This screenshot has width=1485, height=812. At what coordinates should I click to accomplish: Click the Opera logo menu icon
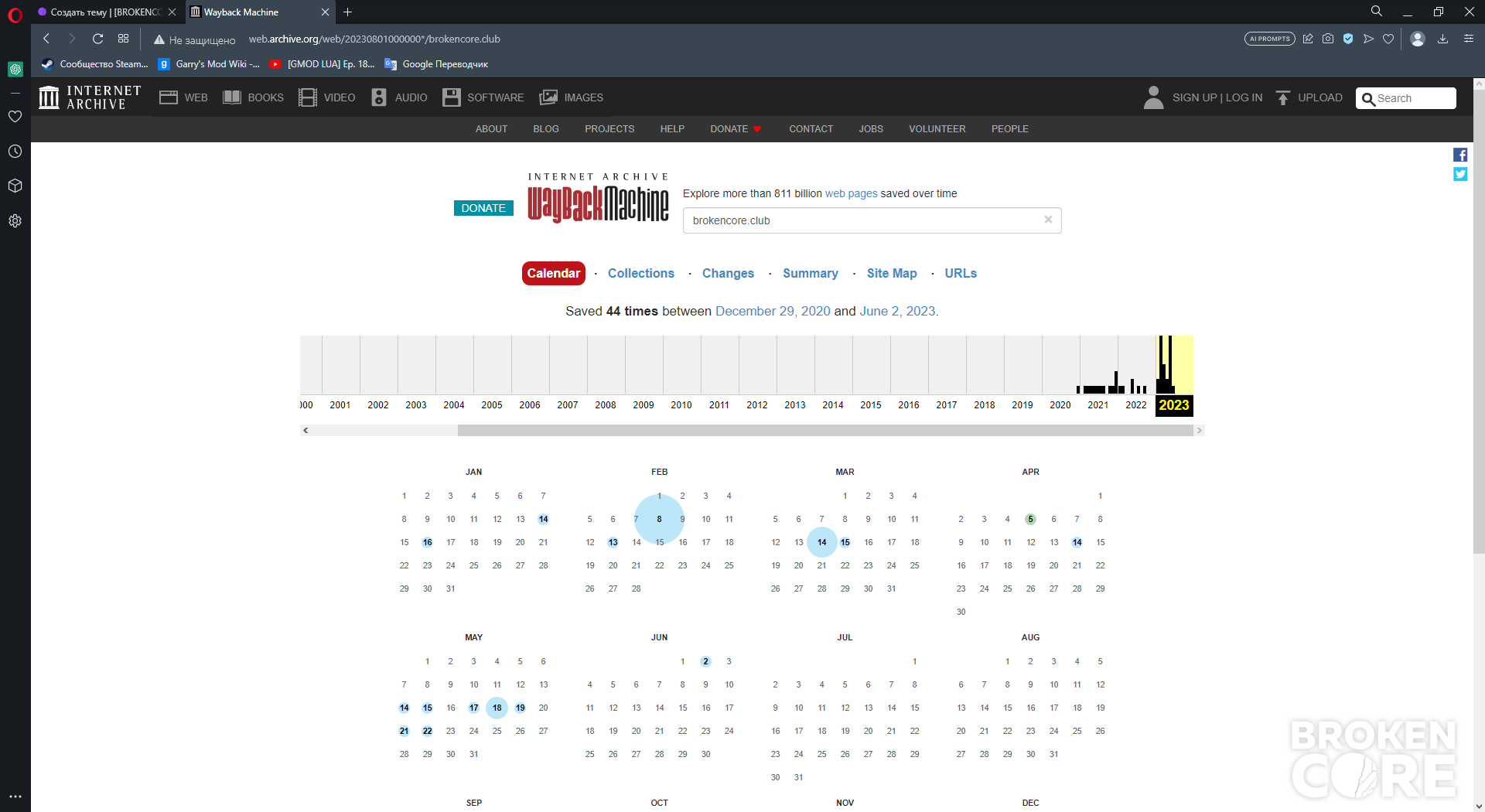[x=15, y=15]
